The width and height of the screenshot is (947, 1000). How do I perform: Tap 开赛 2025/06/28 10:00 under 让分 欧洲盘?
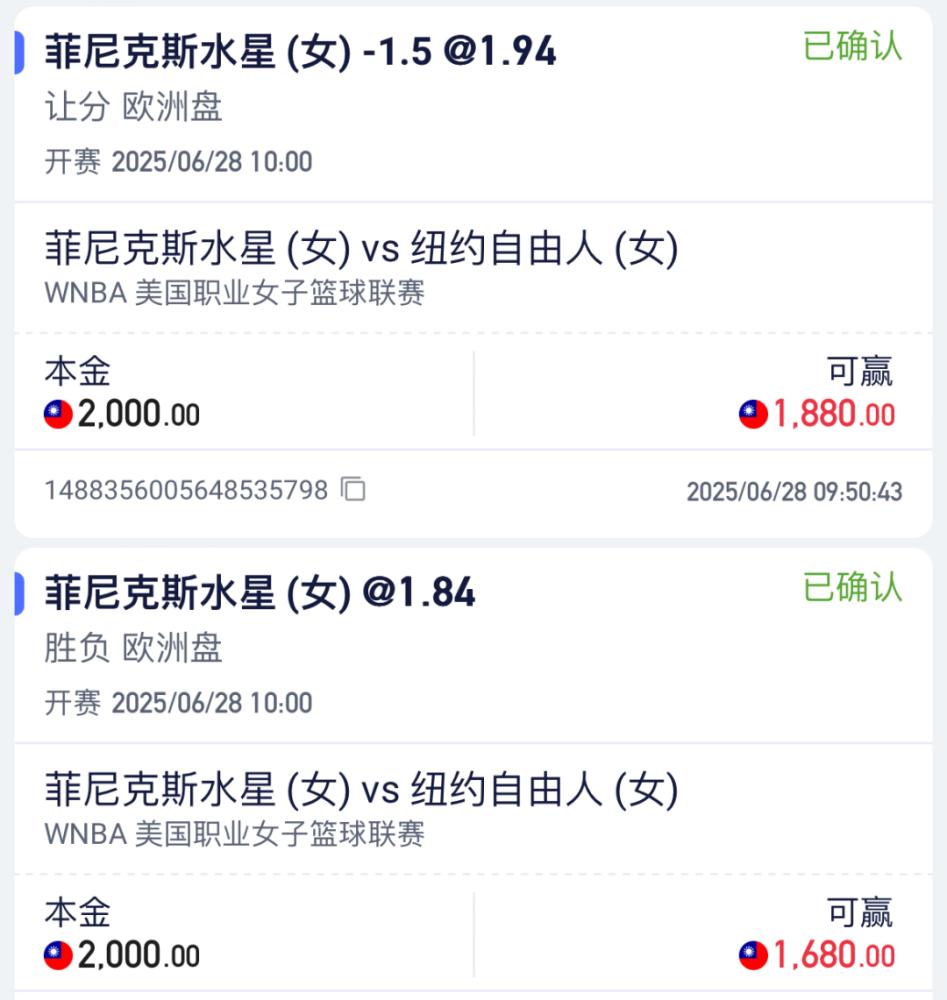click(179, 161)
